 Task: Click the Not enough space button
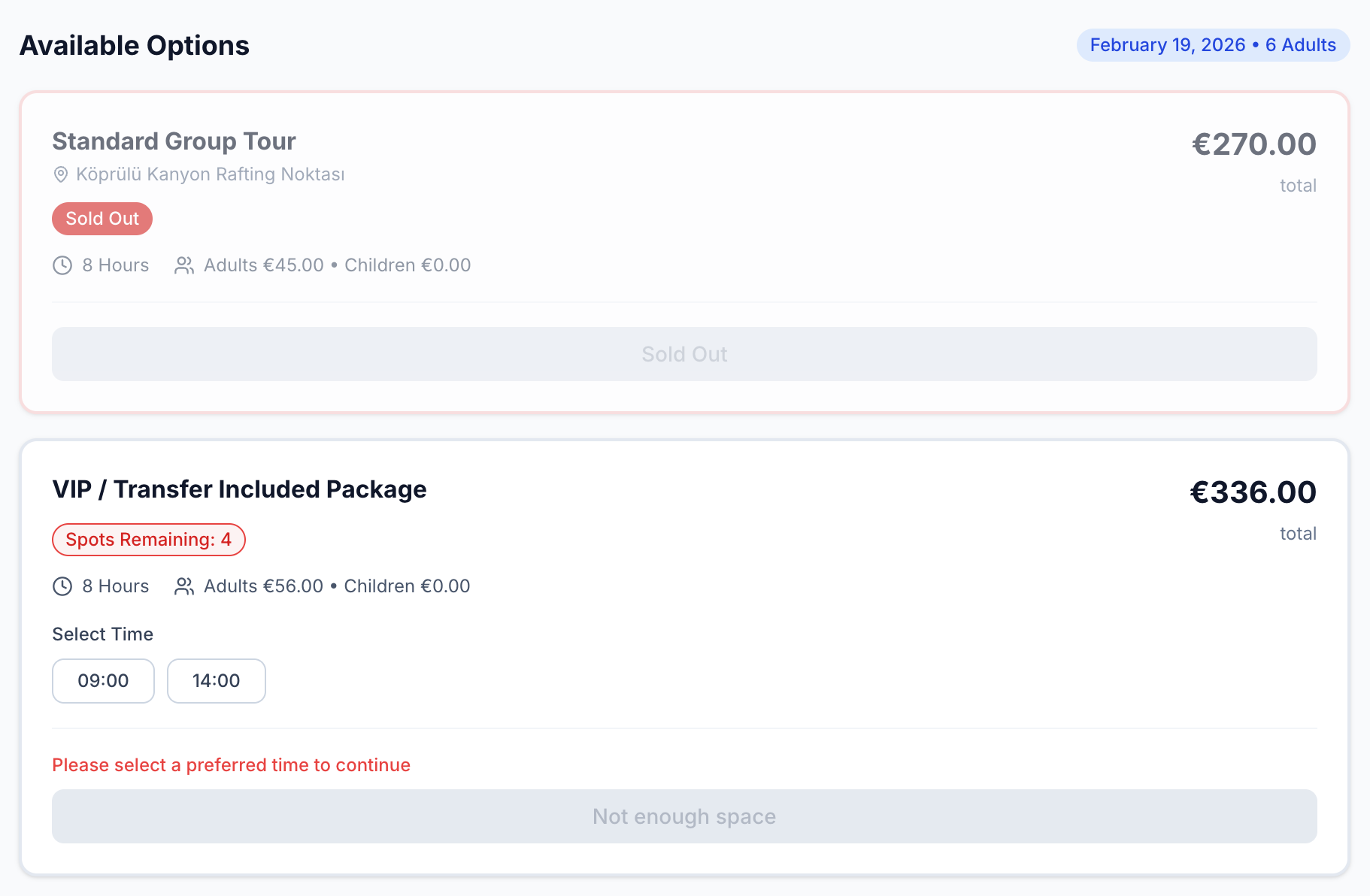tap(684, 816)
